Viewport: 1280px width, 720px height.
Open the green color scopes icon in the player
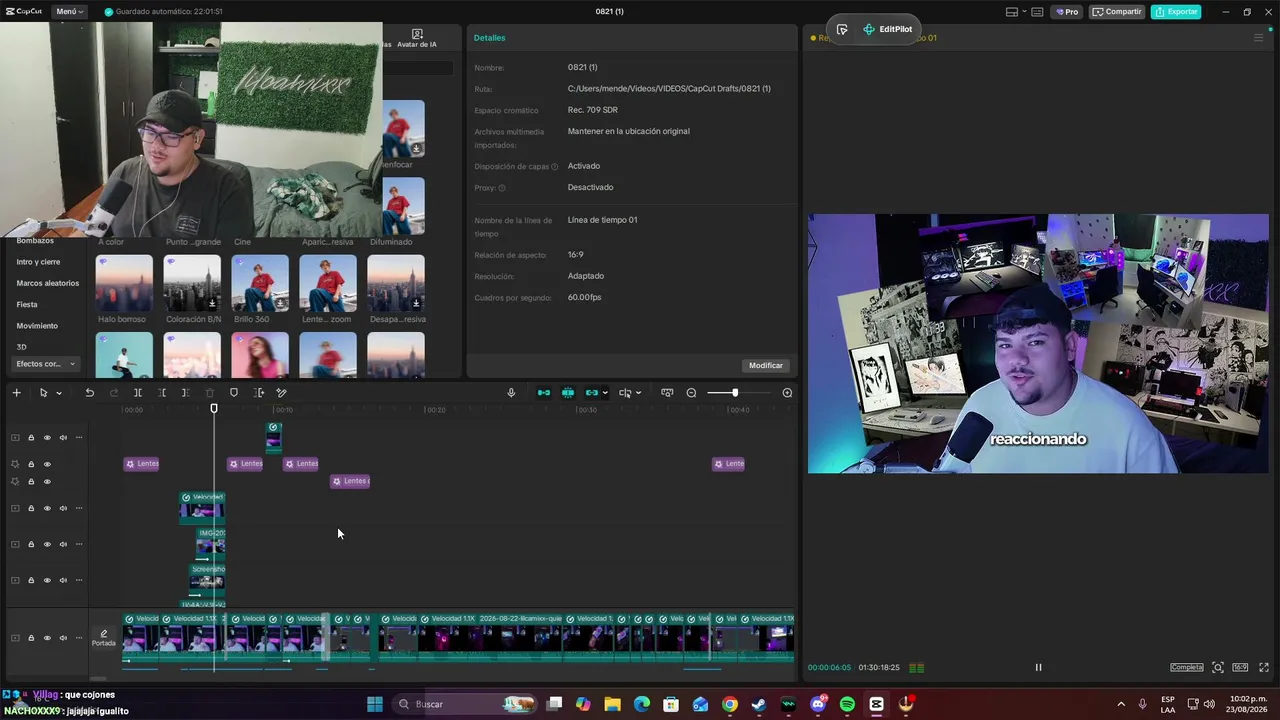917,667
